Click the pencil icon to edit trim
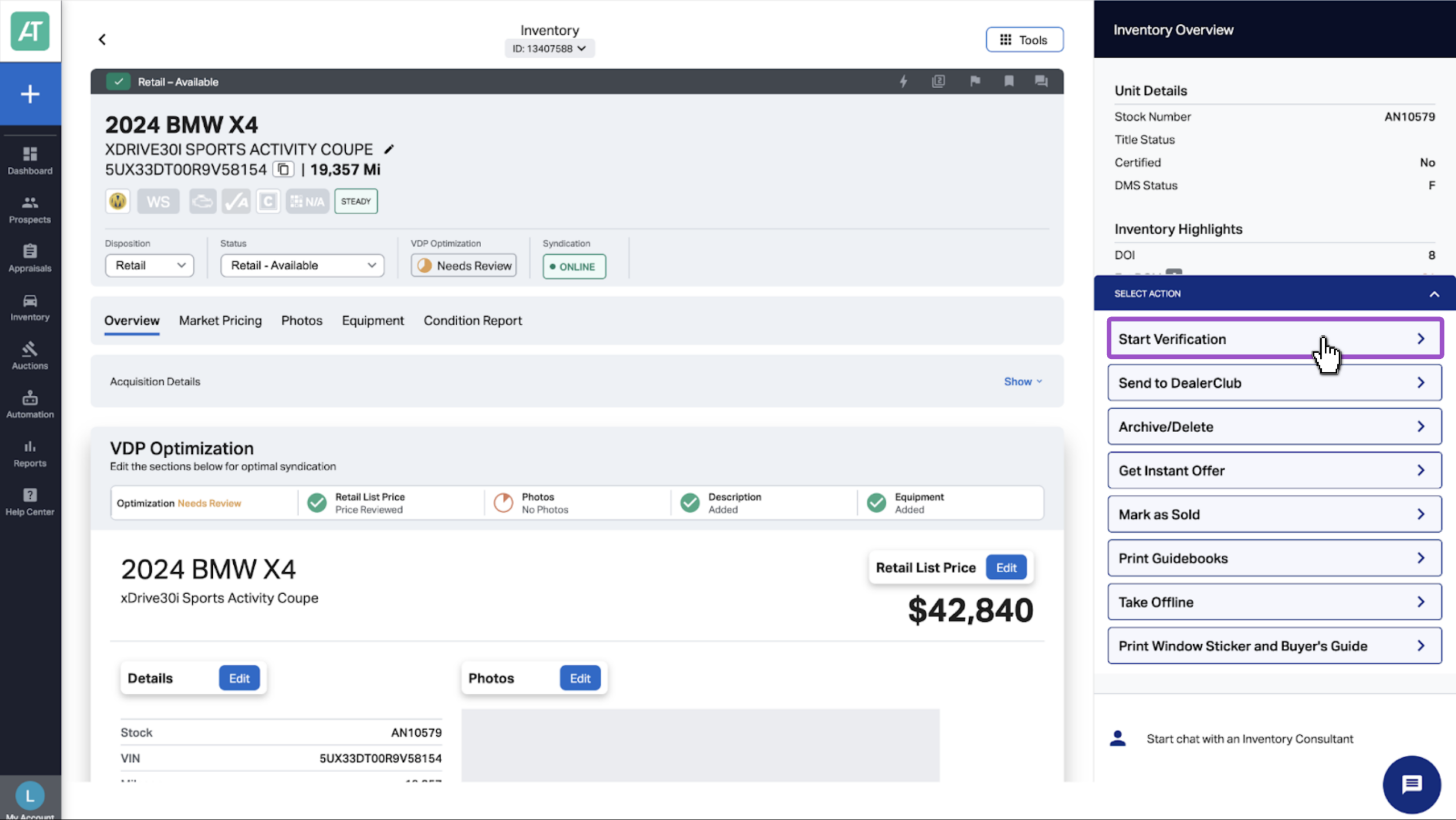 [389, 150]
